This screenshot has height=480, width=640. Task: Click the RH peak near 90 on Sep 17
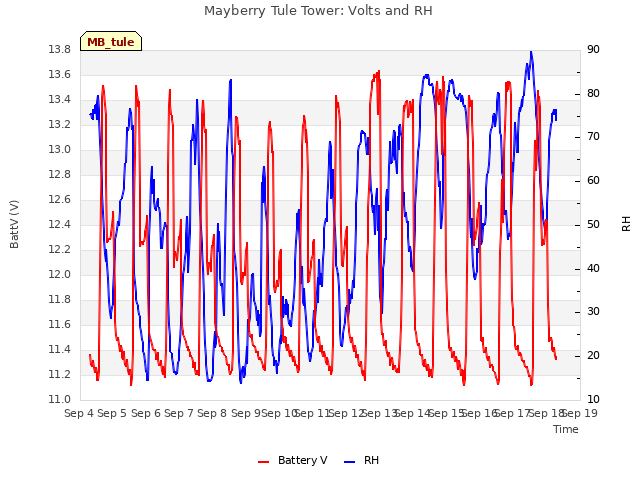531,52
